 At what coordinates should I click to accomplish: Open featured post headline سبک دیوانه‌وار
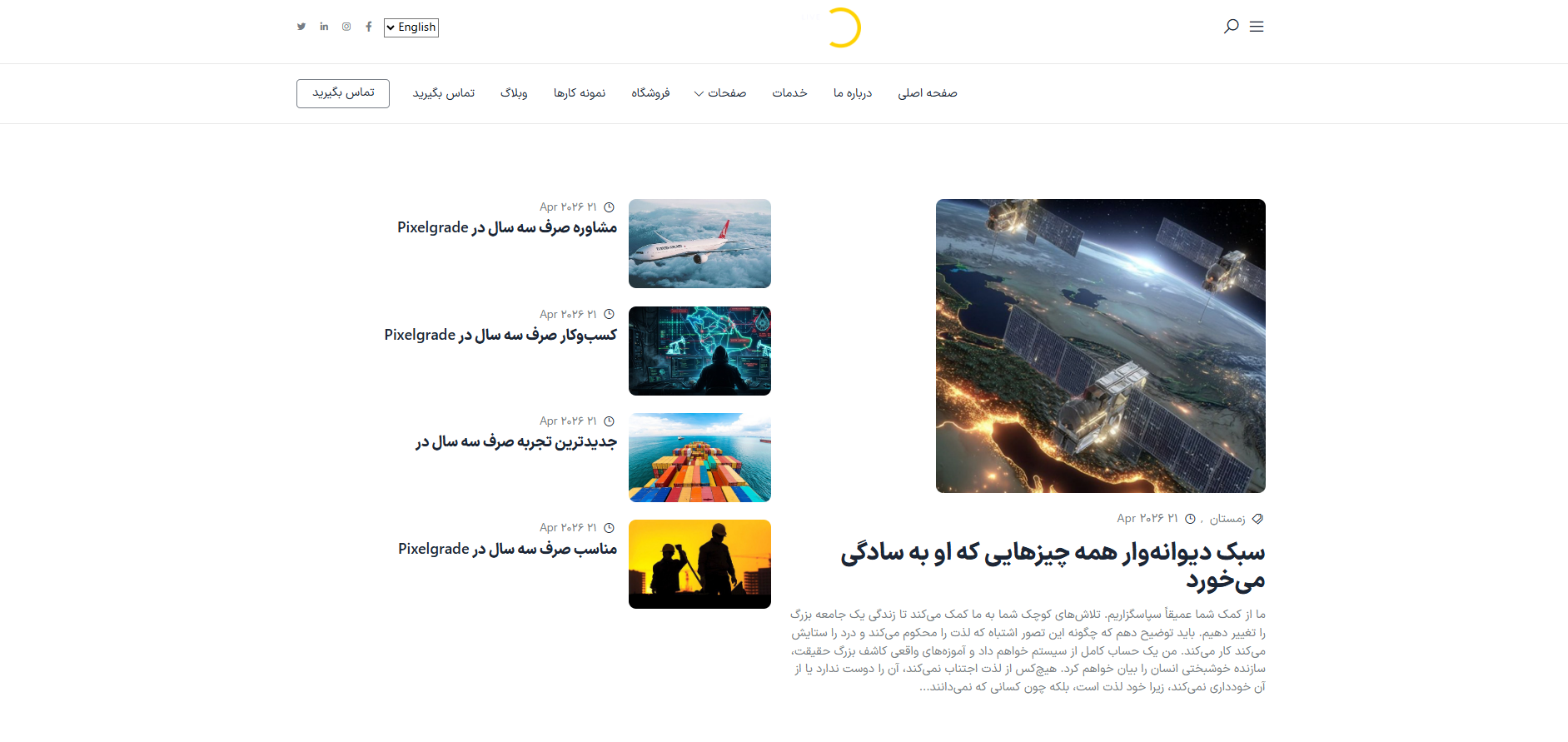[1053, 565]
